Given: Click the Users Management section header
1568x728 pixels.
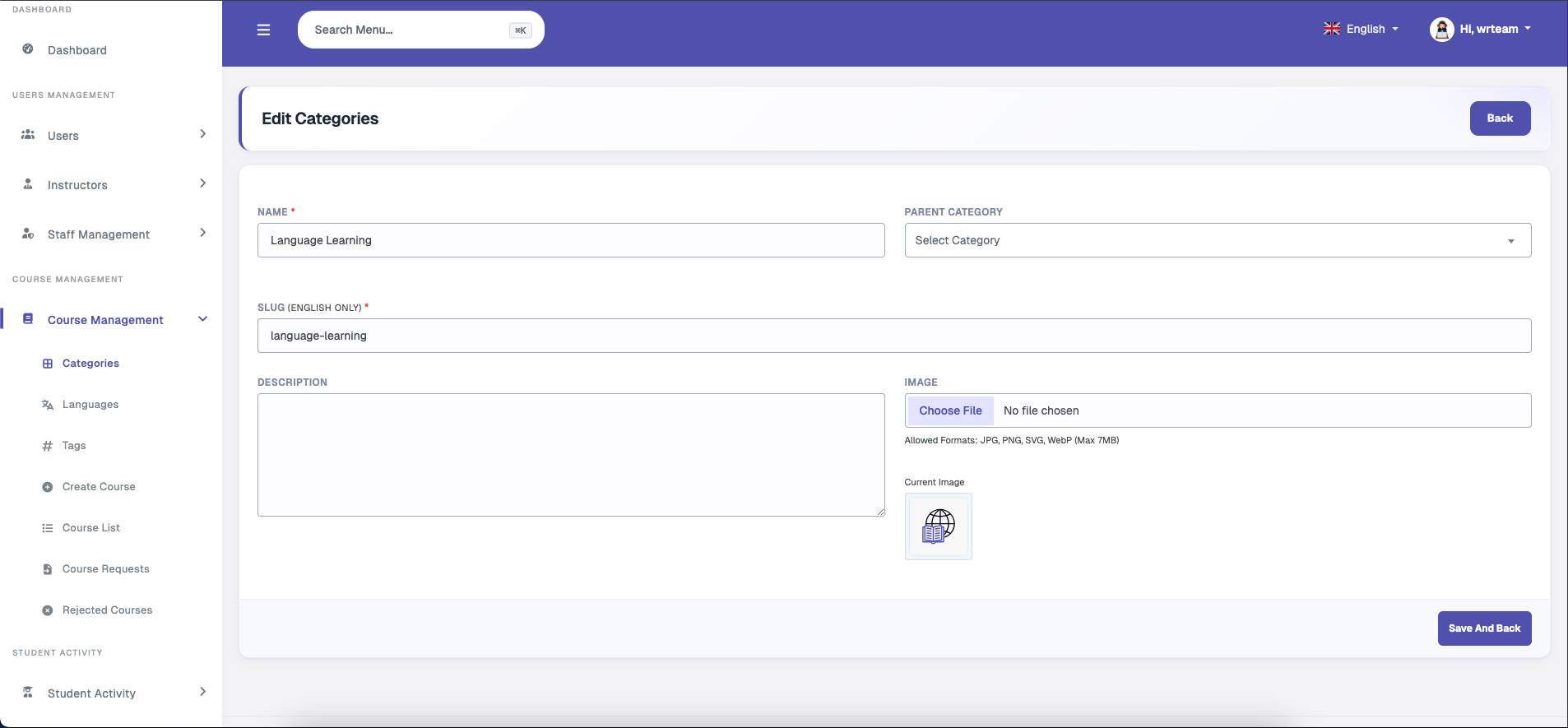Looking at the screenshot, I should 63,95.
